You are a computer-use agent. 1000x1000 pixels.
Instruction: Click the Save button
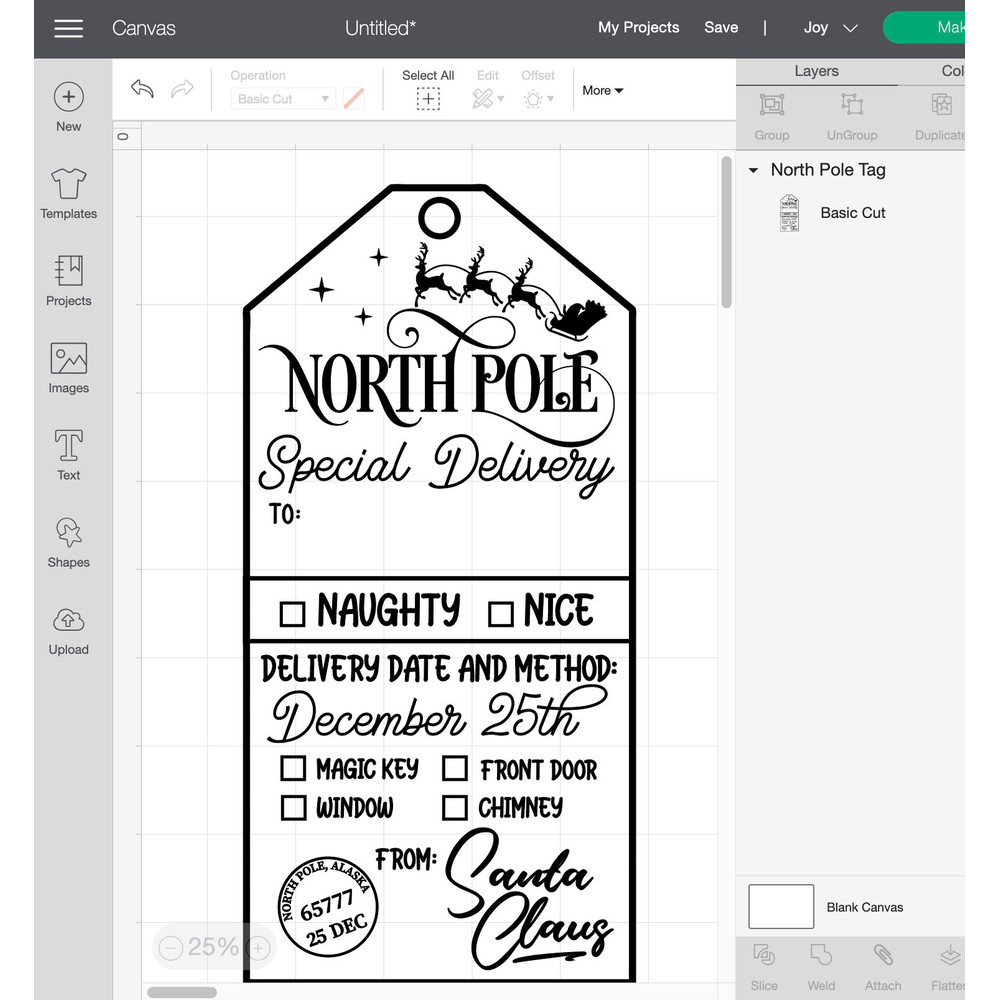(x=720, y=28)
